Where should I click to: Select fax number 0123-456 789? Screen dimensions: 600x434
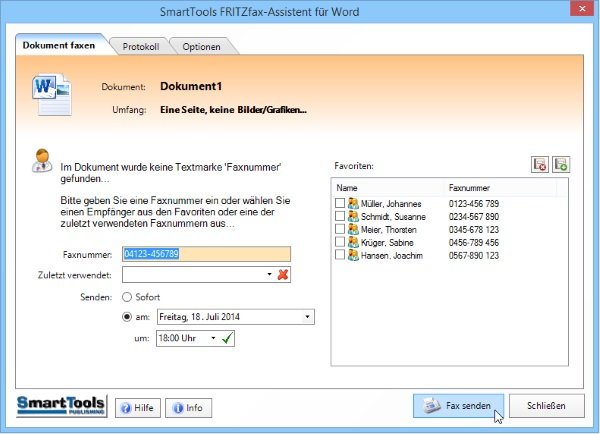(x=474, y=204)
